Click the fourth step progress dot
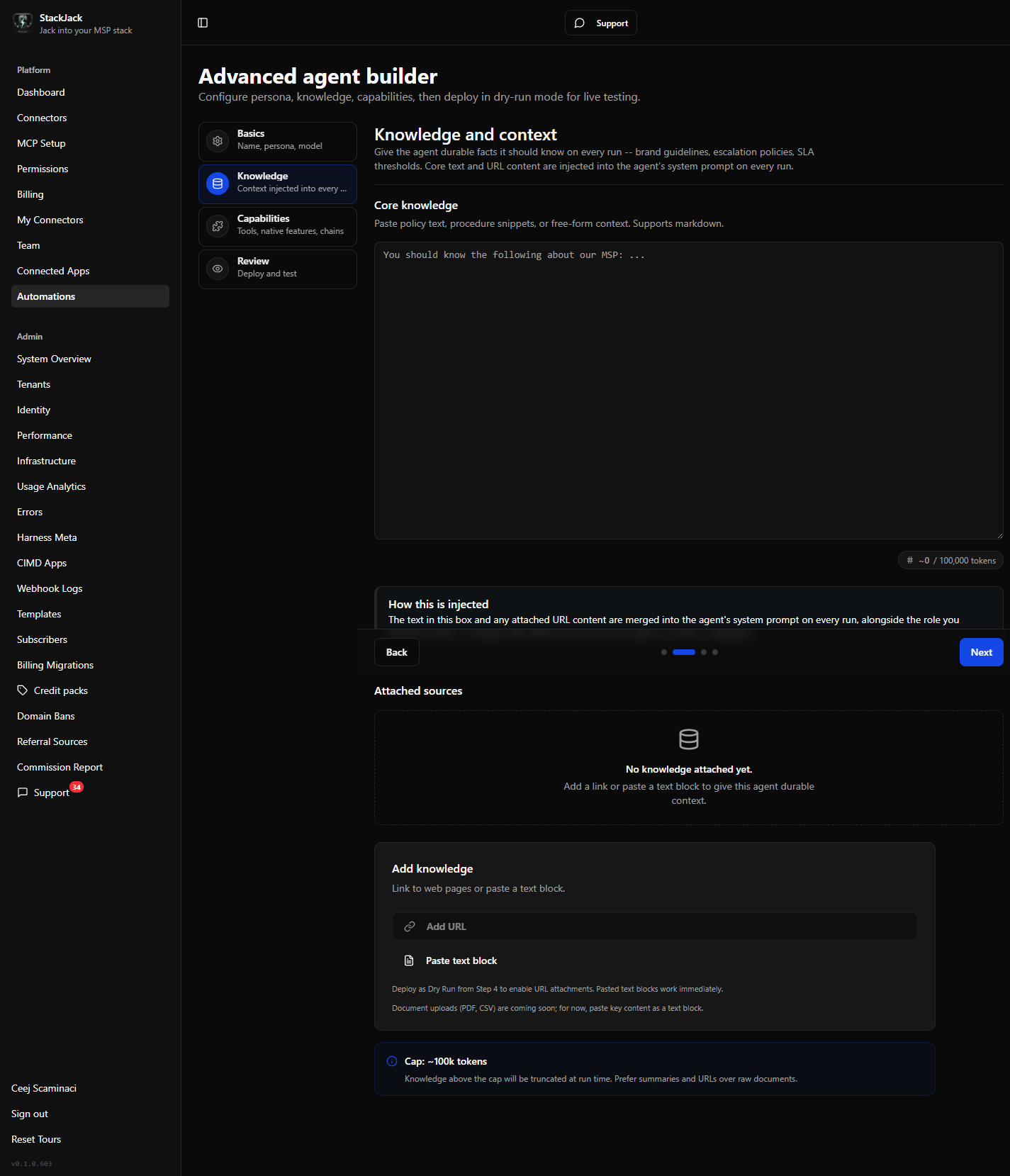This screenshot has height=1176, width=1010. click(715, 652)
